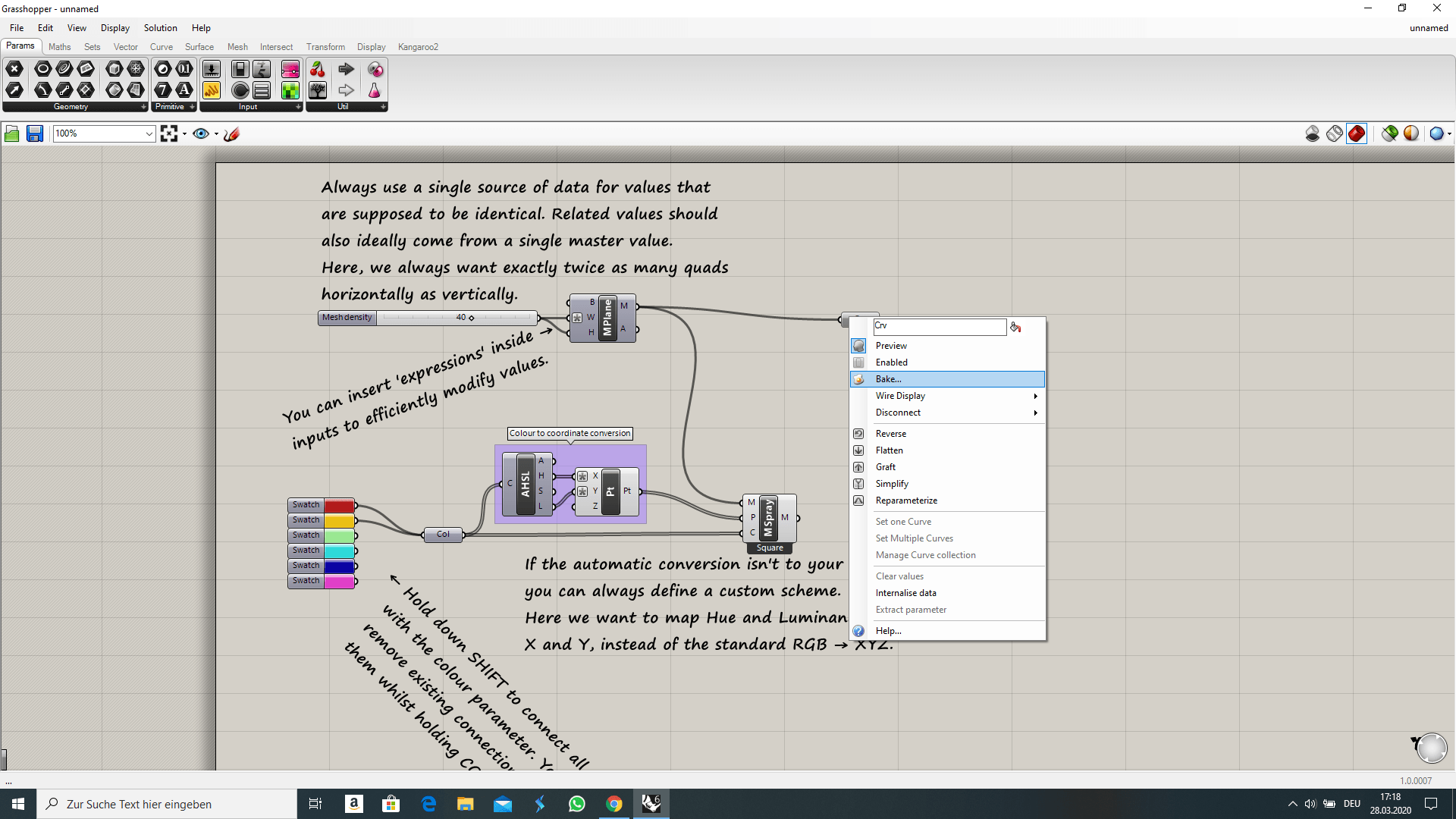1456x819 pixels.
Task: Open the sketch pencil tool
Action: click(232, 134)
